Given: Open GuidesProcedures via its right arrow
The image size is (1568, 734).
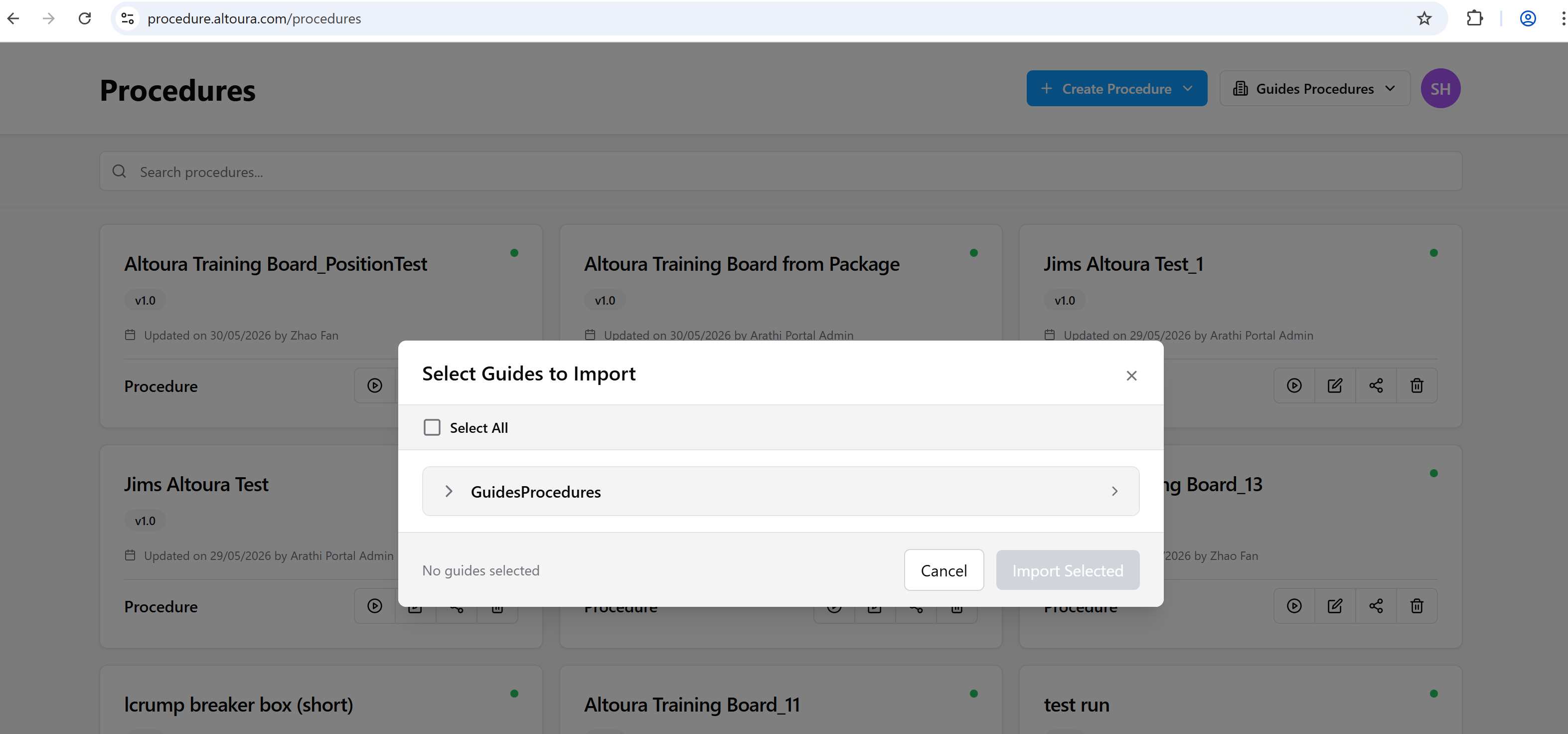Looking at the screenshot, I should click(1114, 491).
